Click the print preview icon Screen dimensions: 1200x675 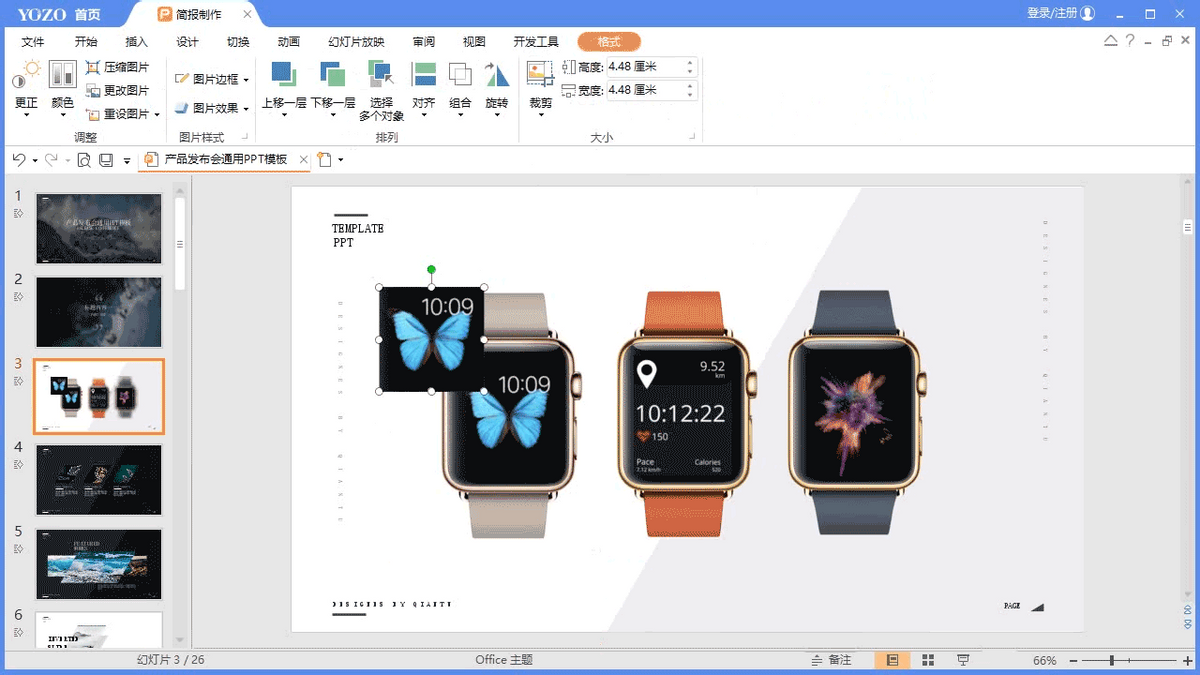[x=84, y=160]
